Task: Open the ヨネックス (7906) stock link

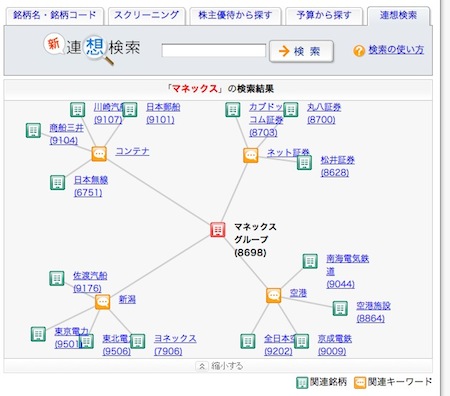Action: coord(175,345)
